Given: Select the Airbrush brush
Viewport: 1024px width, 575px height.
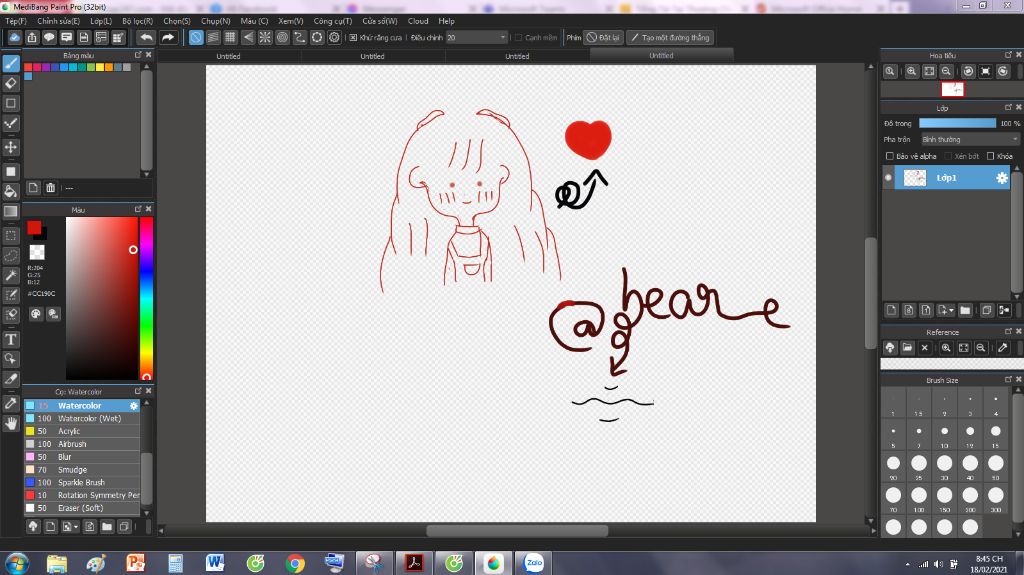Looking at the screenshot, I should (82, 444).
